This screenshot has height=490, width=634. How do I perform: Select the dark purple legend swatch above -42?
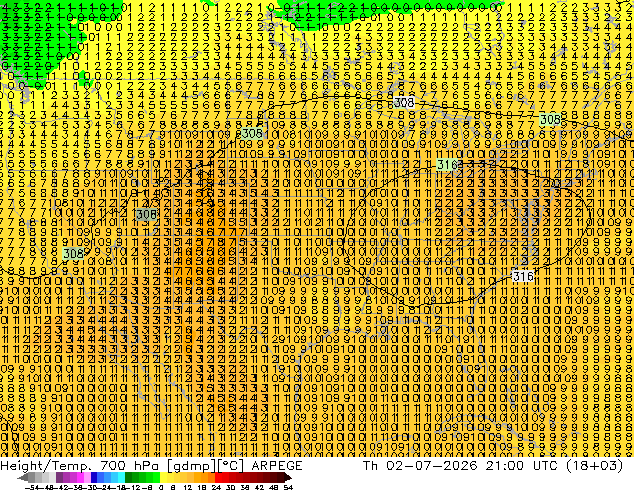[x=59, y=478]
